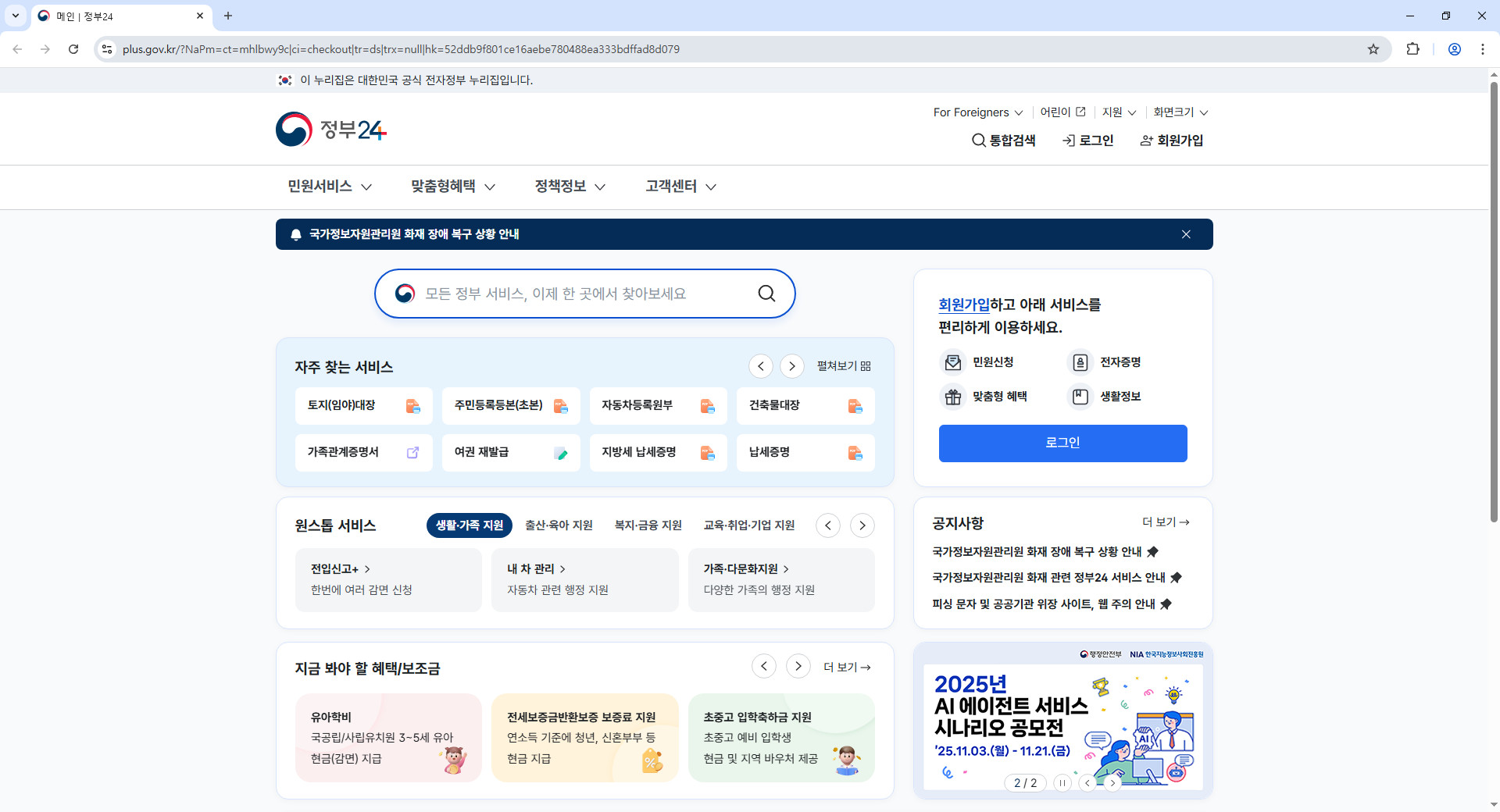Open 통합검색 from the header
1500x812 pixels.
1003,141
